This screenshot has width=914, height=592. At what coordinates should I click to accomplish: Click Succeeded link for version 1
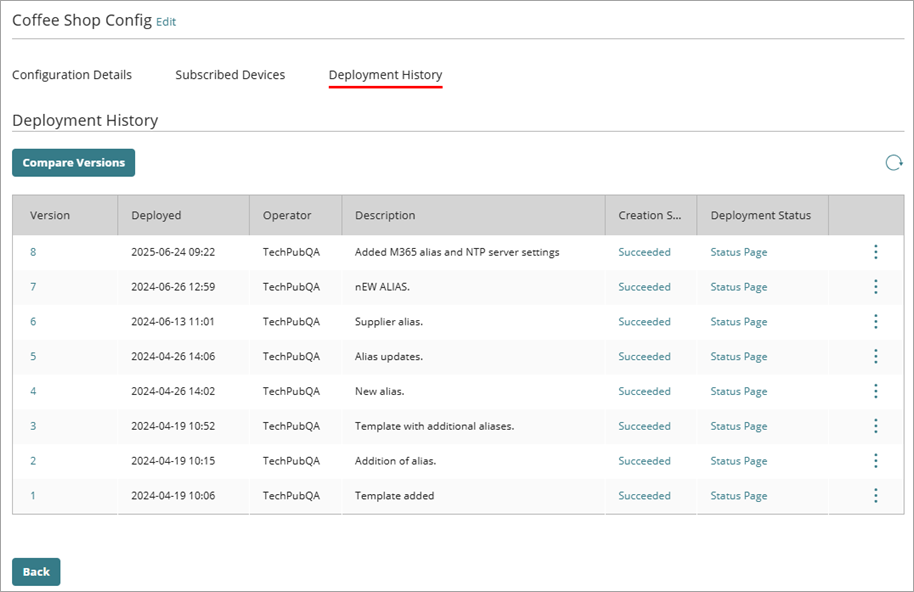pyautogui.click(x=644, y=495)
